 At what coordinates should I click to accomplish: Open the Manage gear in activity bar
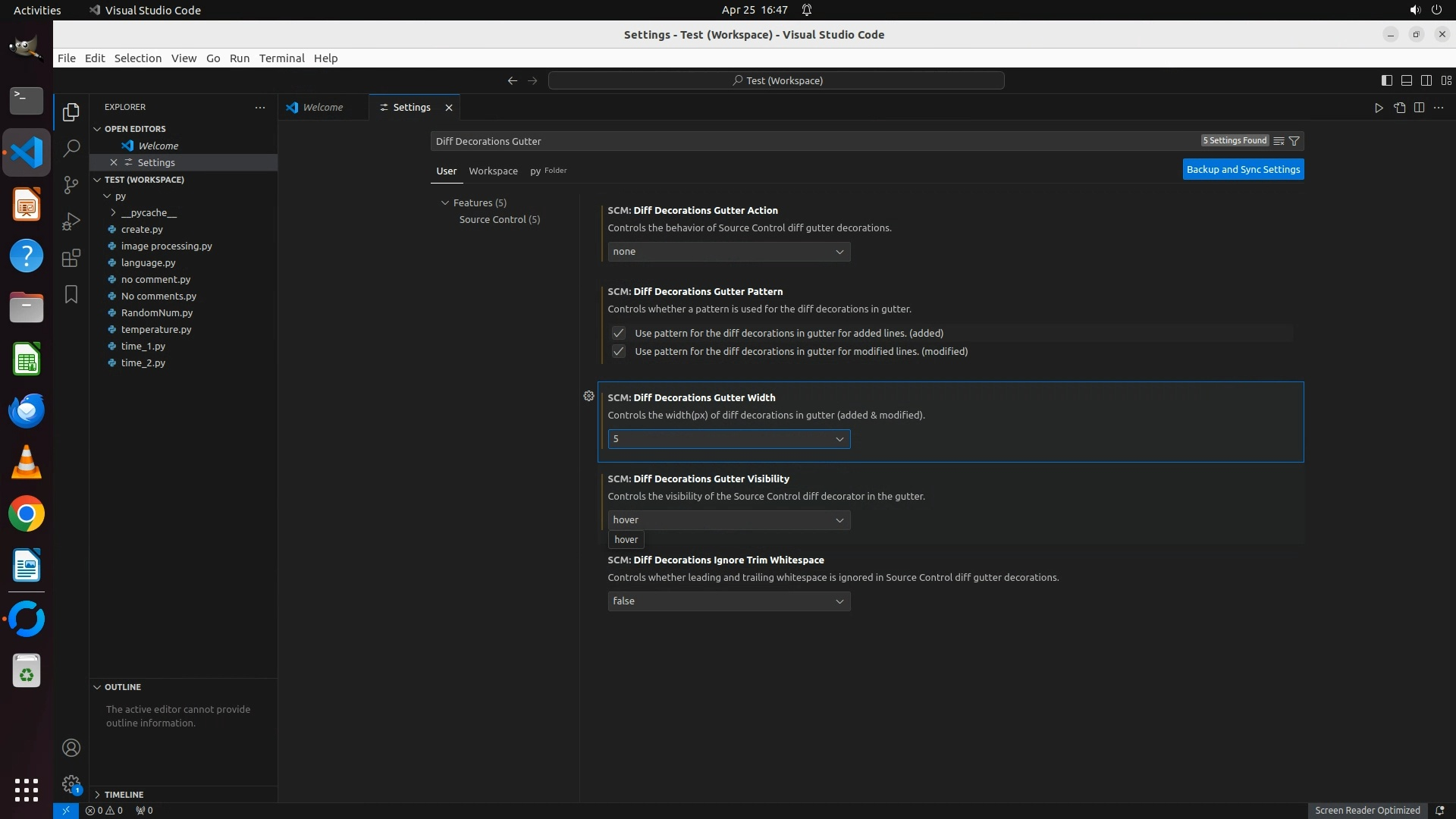tap(71, 784)
